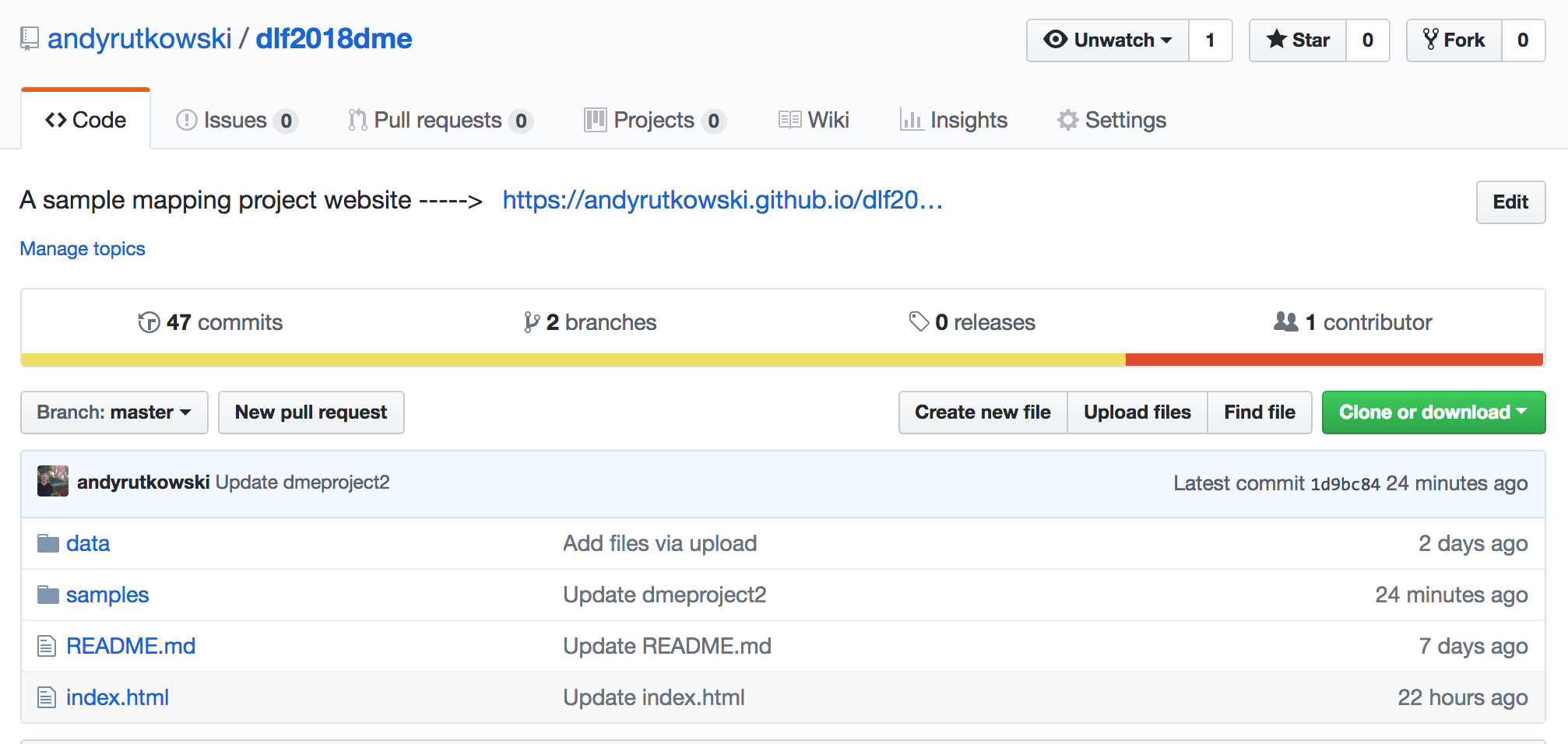Open the data folder

click(88, 543)
